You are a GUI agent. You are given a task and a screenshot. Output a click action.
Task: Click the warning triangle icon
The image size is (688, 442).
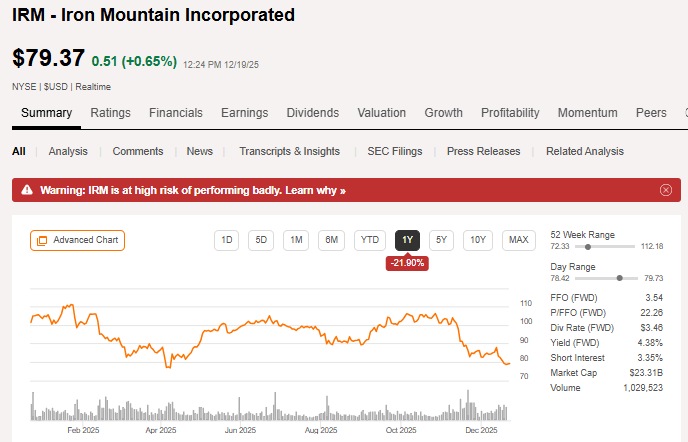click(27, 190)
